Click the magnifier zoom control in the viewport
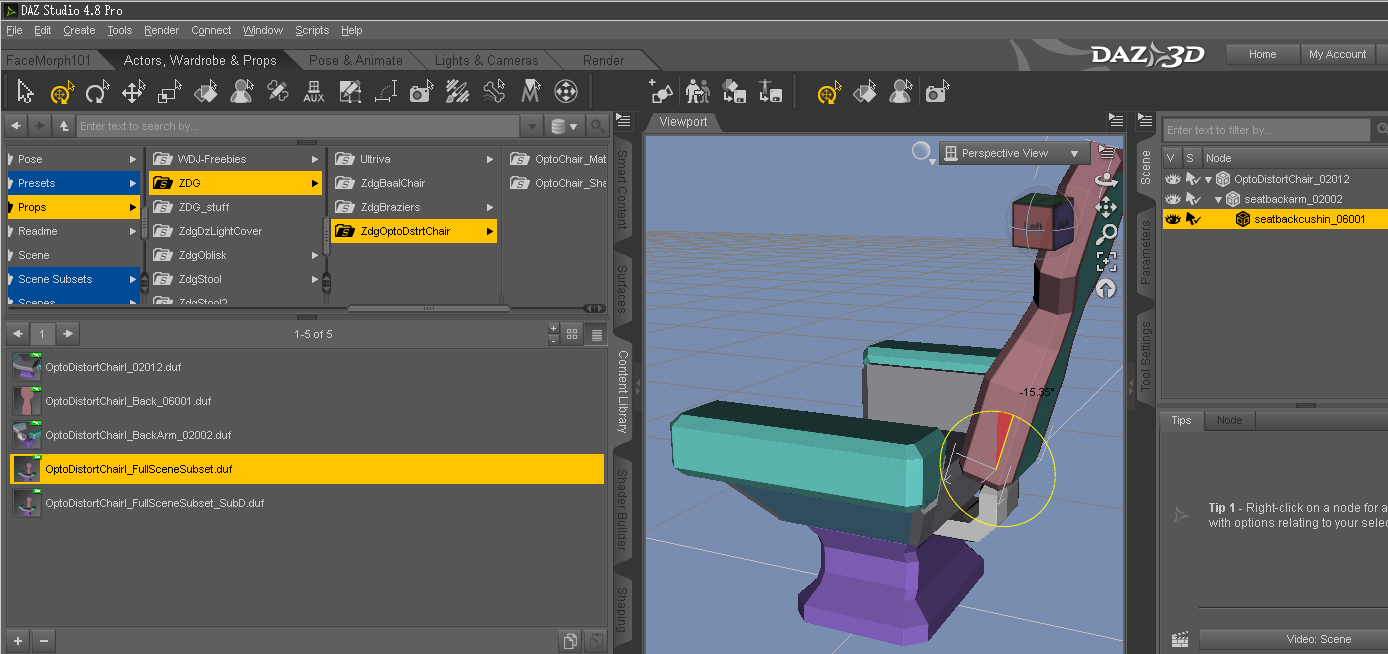 (1106, 235)
